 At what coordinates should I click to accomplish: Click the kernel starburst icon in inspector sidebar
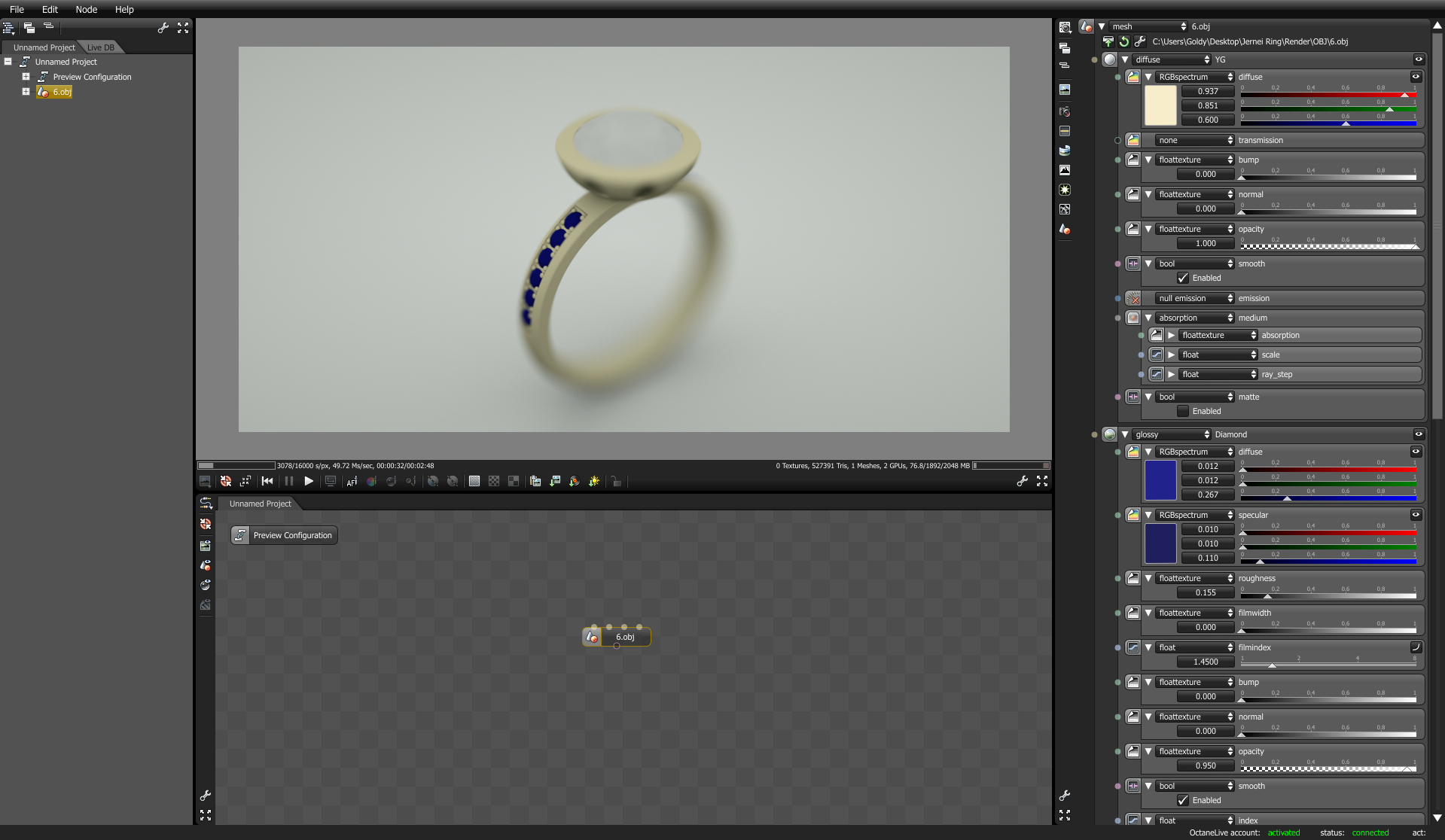click(1065, 190)
